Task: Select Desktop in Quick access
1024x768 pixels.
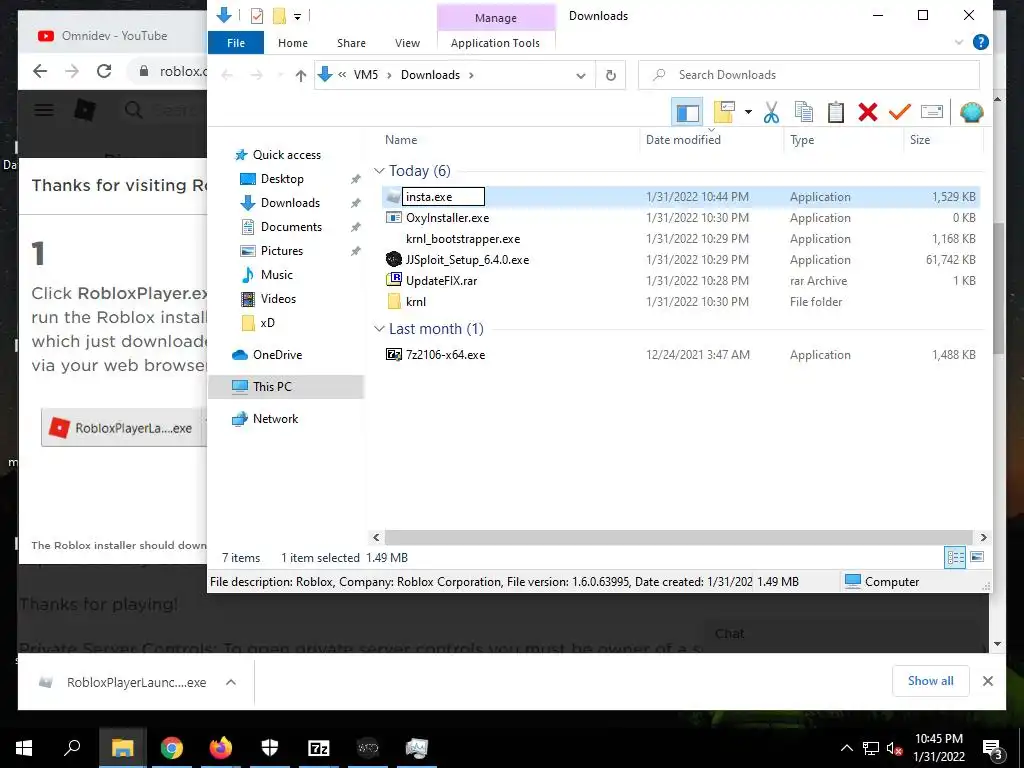Action: pos(281,179)
